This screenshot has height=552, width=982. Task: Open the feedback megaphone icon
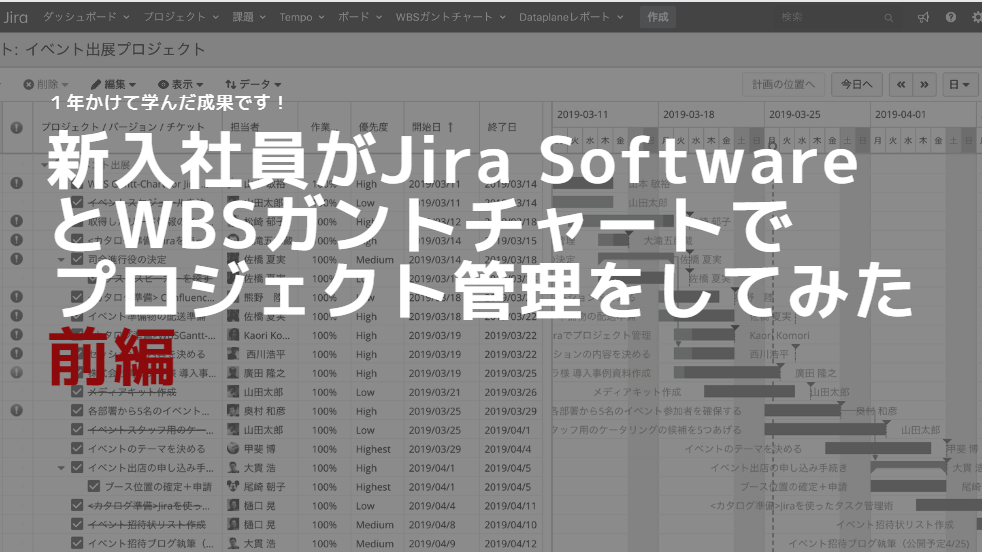tap(923, 18)
